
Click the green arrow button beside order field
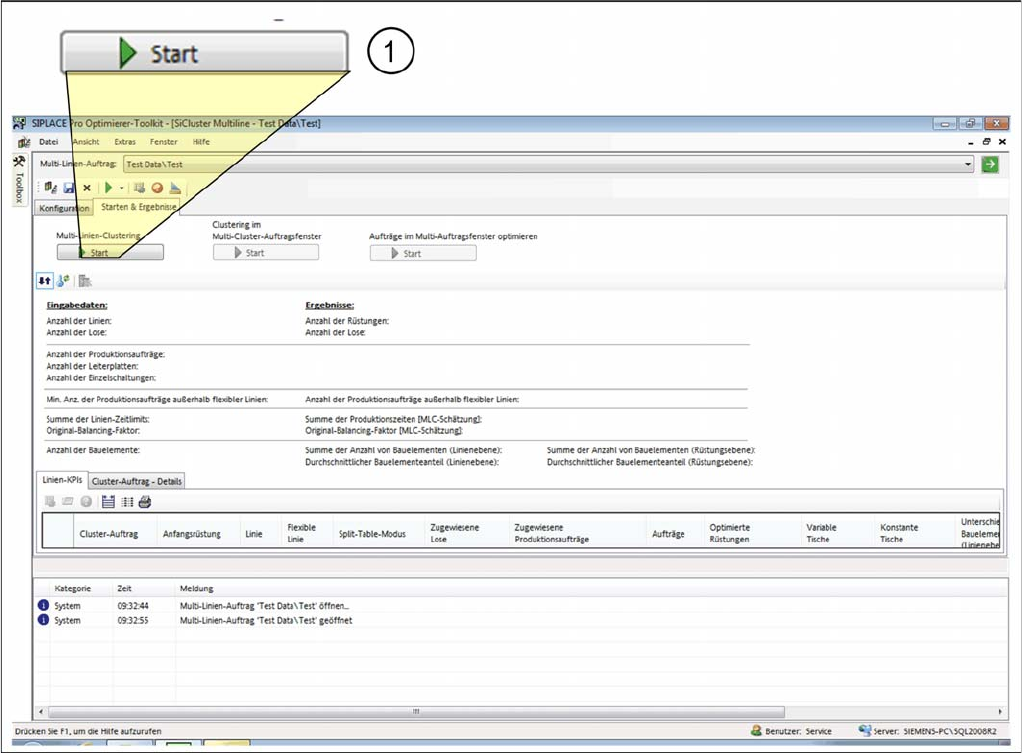coord(989,164)
